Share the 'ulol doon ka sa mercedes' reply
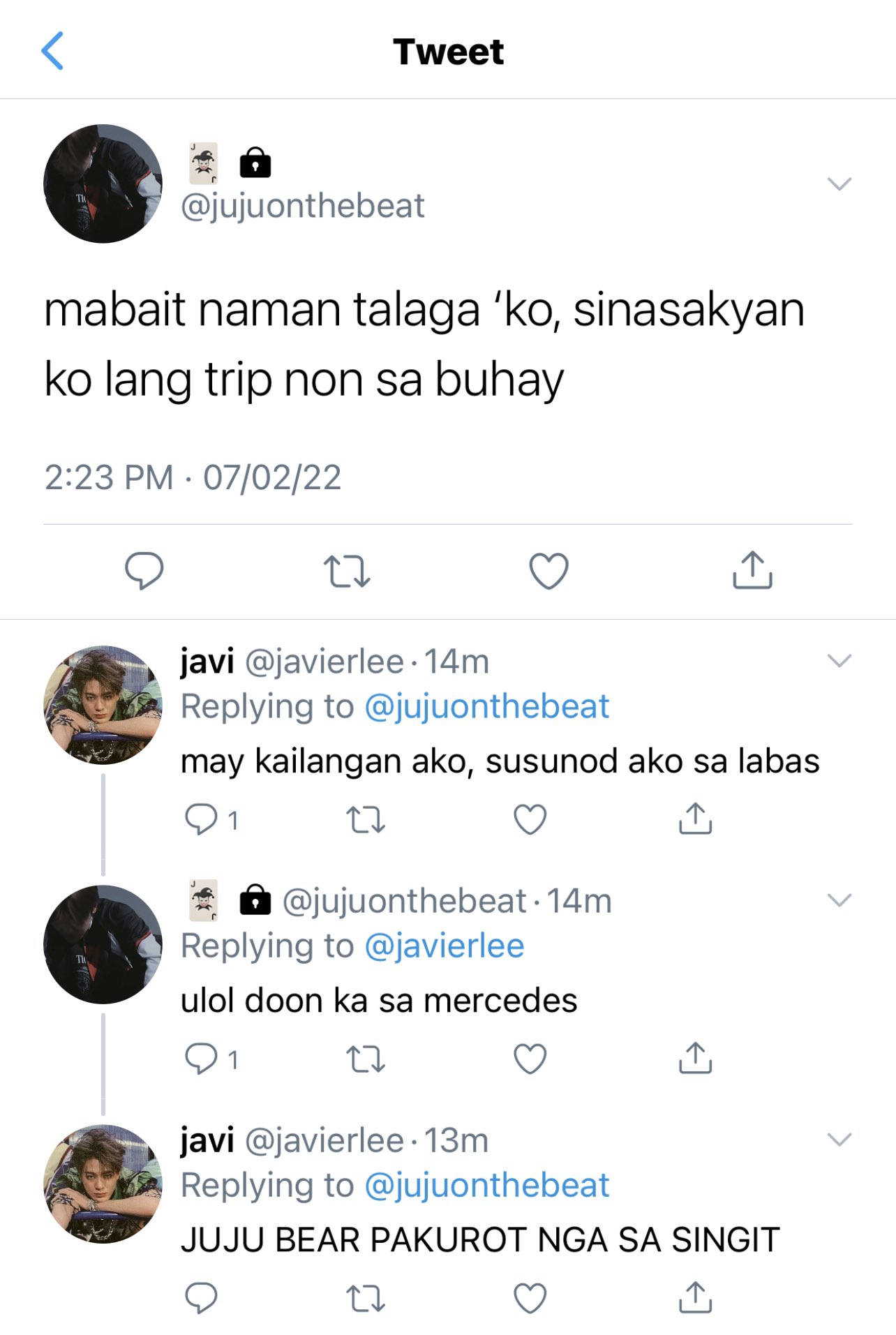 [695, 1057]
